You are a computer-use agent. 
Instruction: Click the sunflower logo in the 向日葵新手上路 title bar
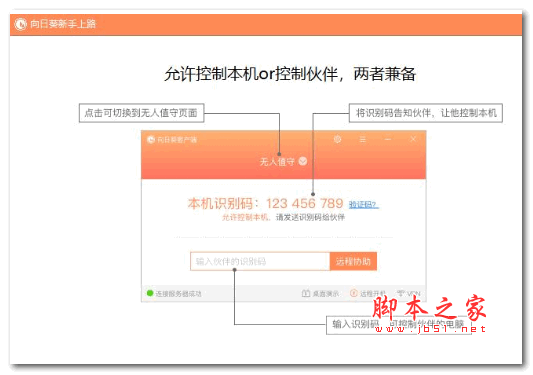[20, 24]
